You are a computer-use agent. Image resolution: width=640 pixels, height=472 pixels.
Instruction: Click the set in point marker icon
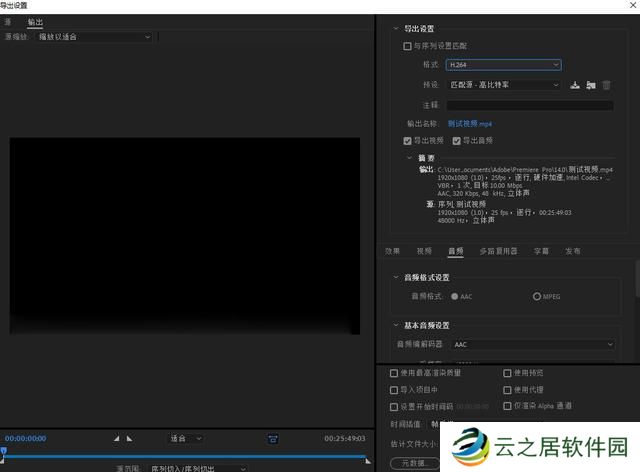click(116, 438)
